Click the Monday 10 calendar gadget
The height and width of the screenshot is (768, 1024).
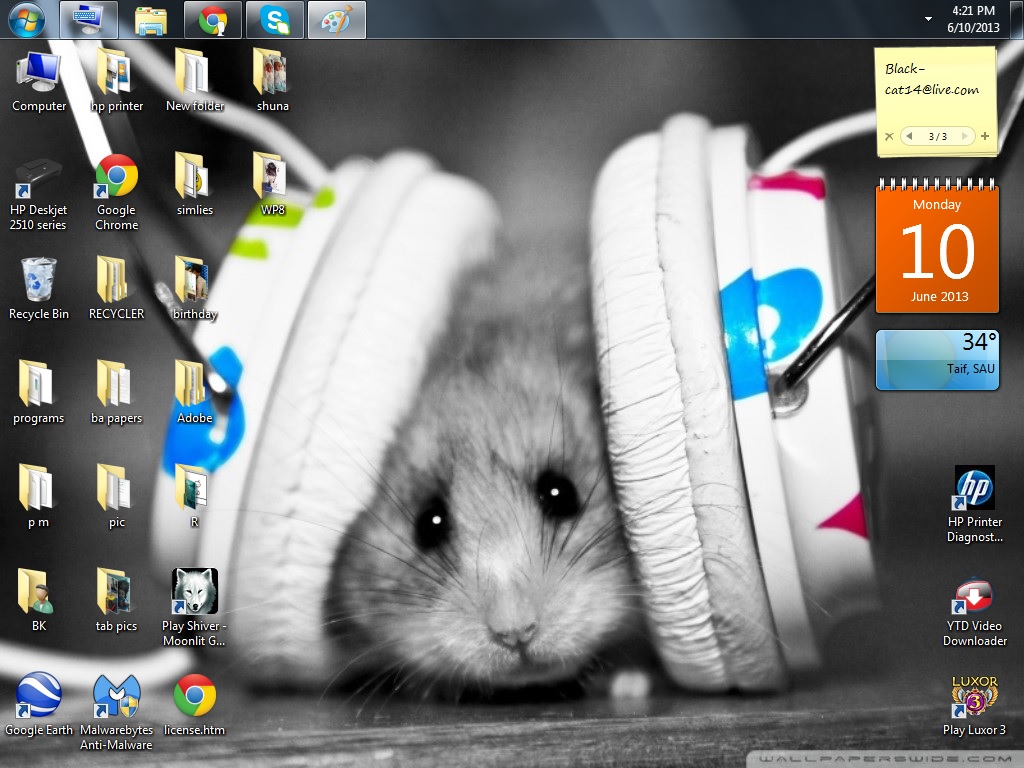point(937,250)
